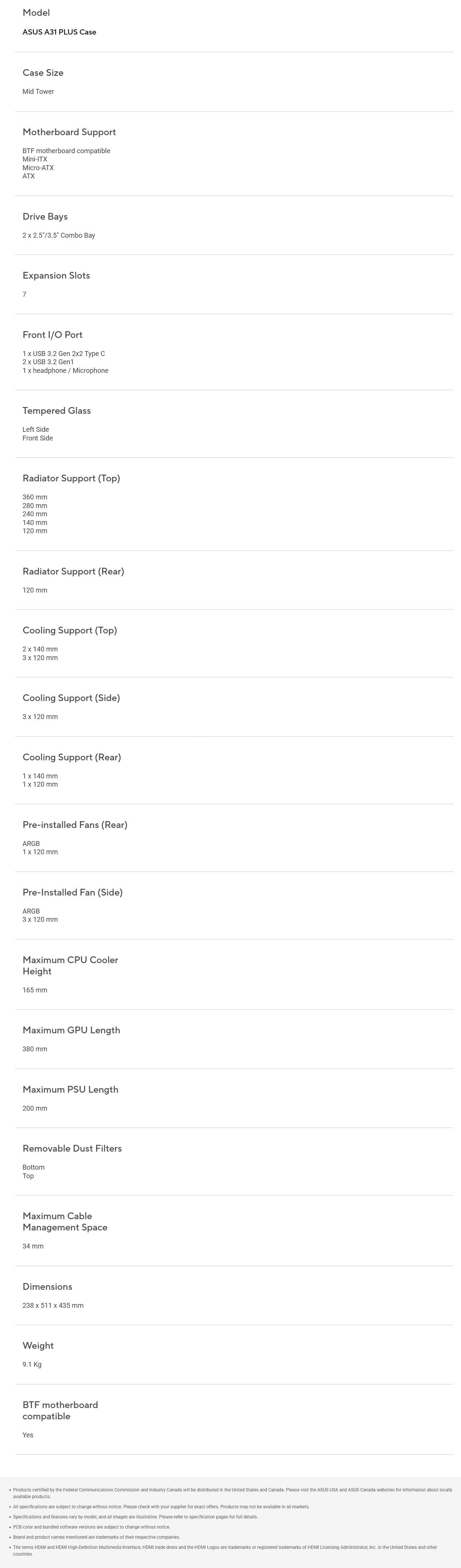
Task: Click the FCC and Industry Canada disclaimer text
Action: point(232,1493)
